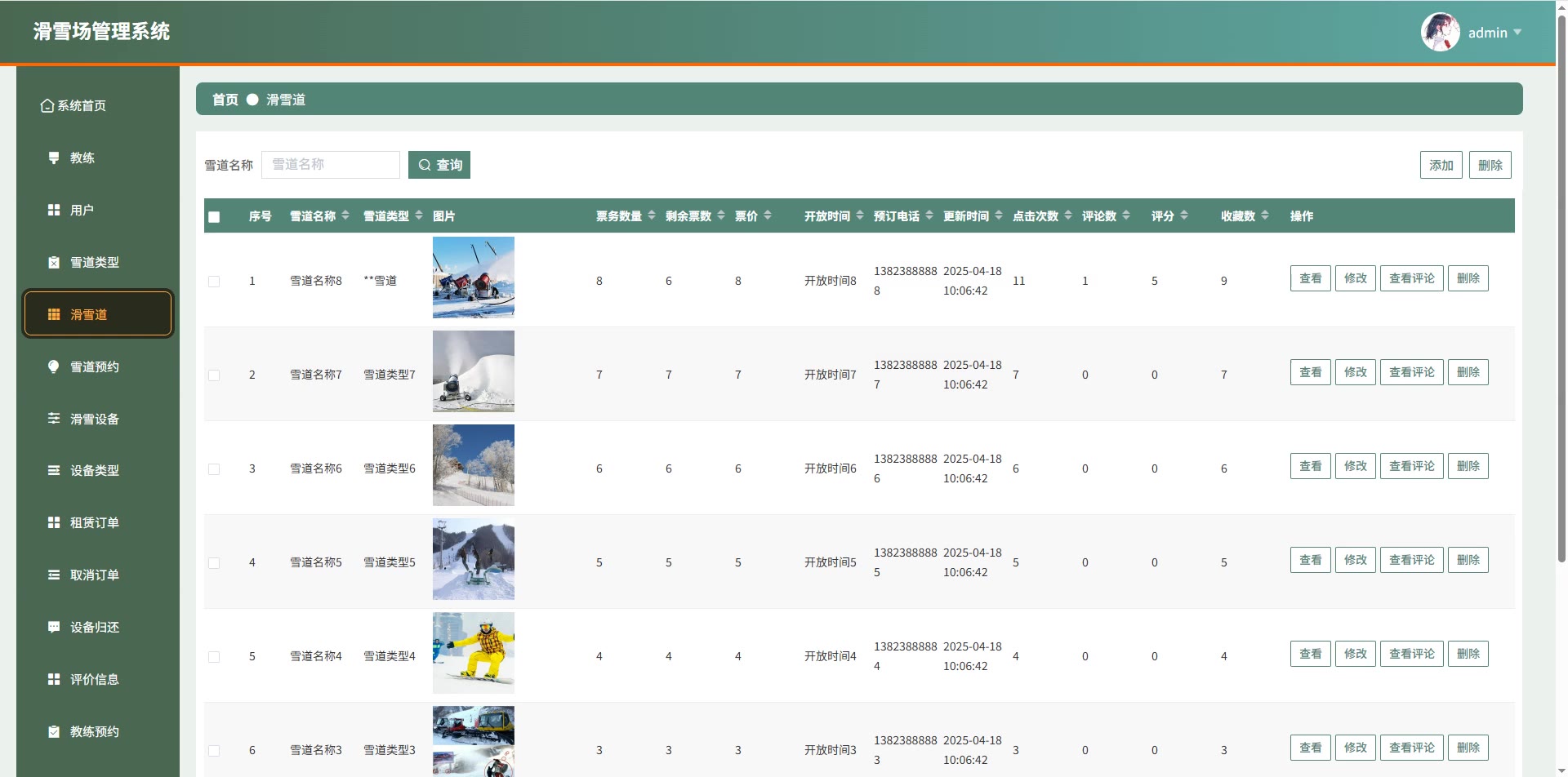Click 添加 button to add a ski run
This screenshot has height=777, width=1568.
point(1441,165)
